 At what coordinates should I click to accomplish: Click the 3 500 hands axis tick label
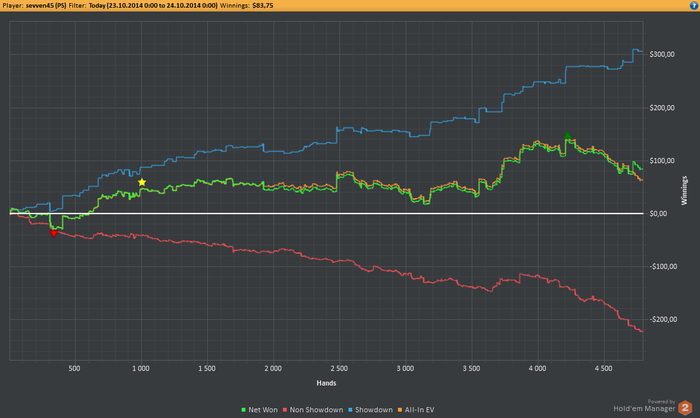pyautogui.click(x=471, y=368)
